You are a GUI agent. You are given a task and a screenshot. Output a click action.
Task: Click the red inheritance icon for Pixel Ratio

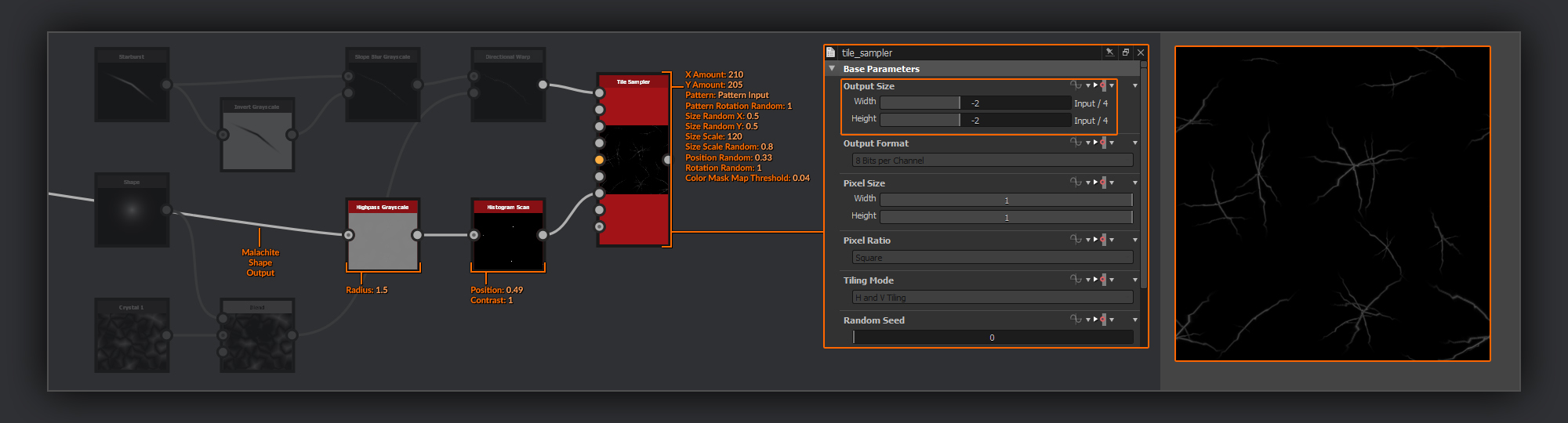pyautogui.click(x=1103, y=240)
